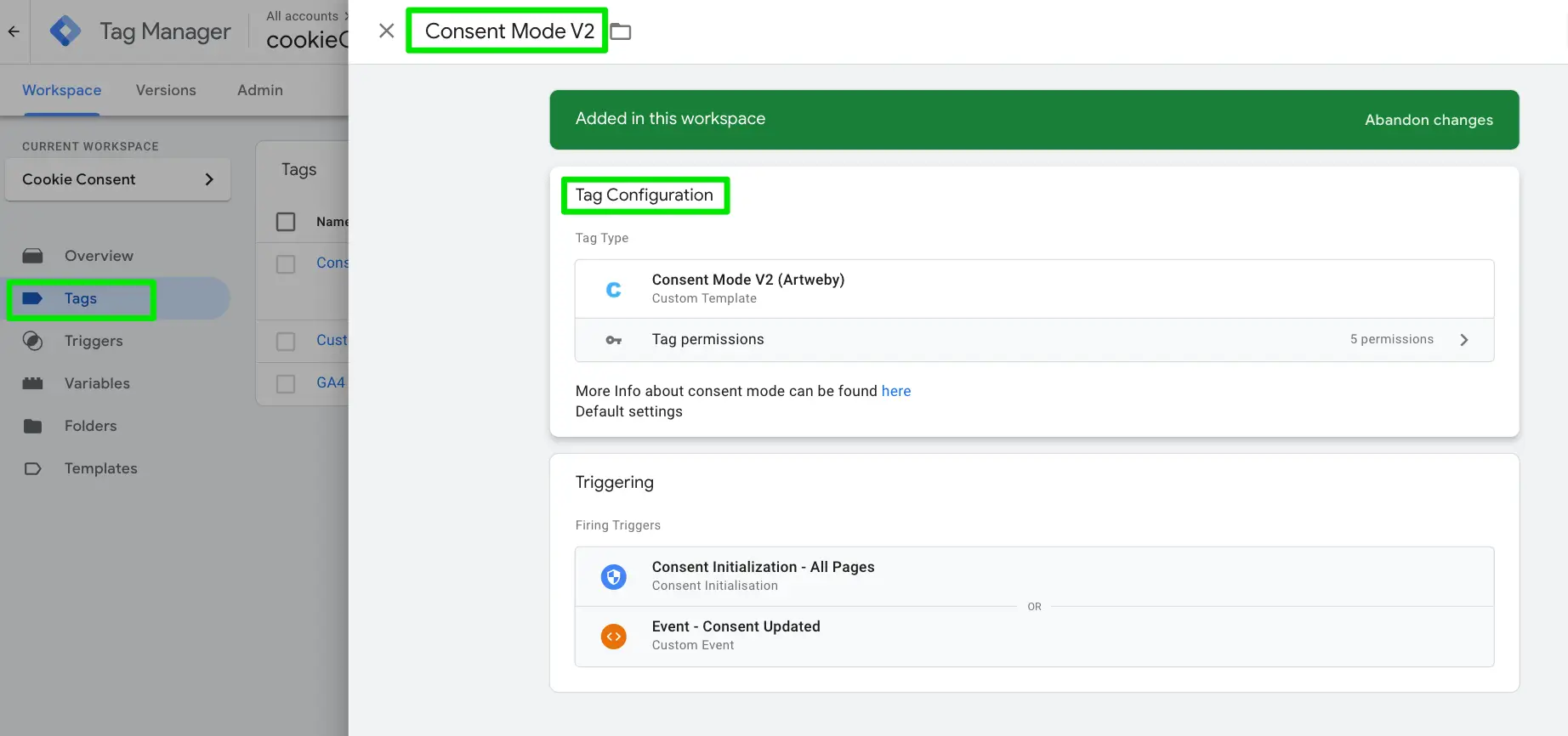The height and width of the screenshot is (736, 1568).
Task: Open Event - Consent Updated trigger
Action: 1034,636
